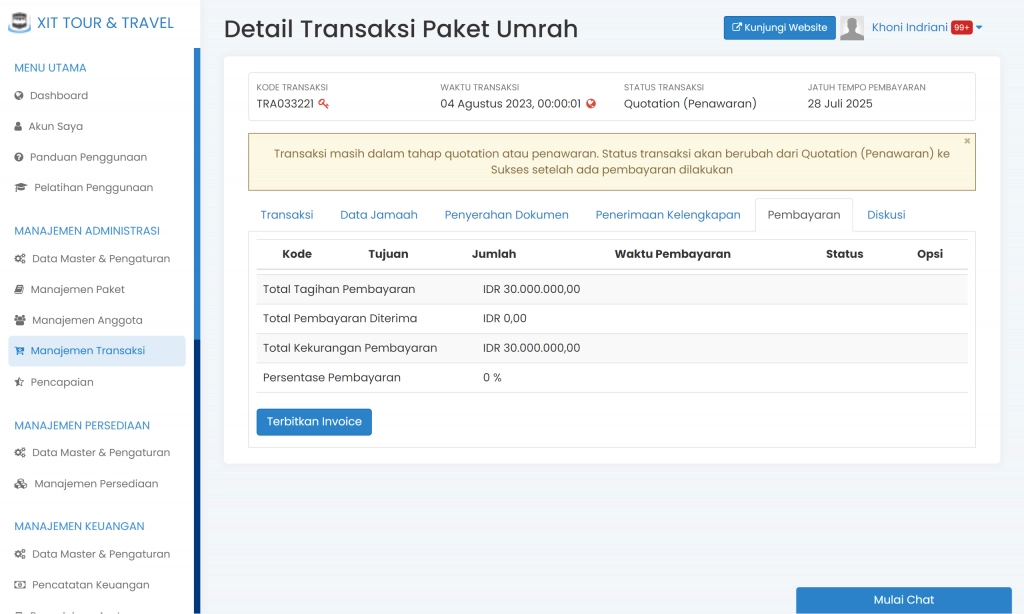1024x614 pixels.
Task: Click the Panduan Penggunaan help icon
Action: 18,157
